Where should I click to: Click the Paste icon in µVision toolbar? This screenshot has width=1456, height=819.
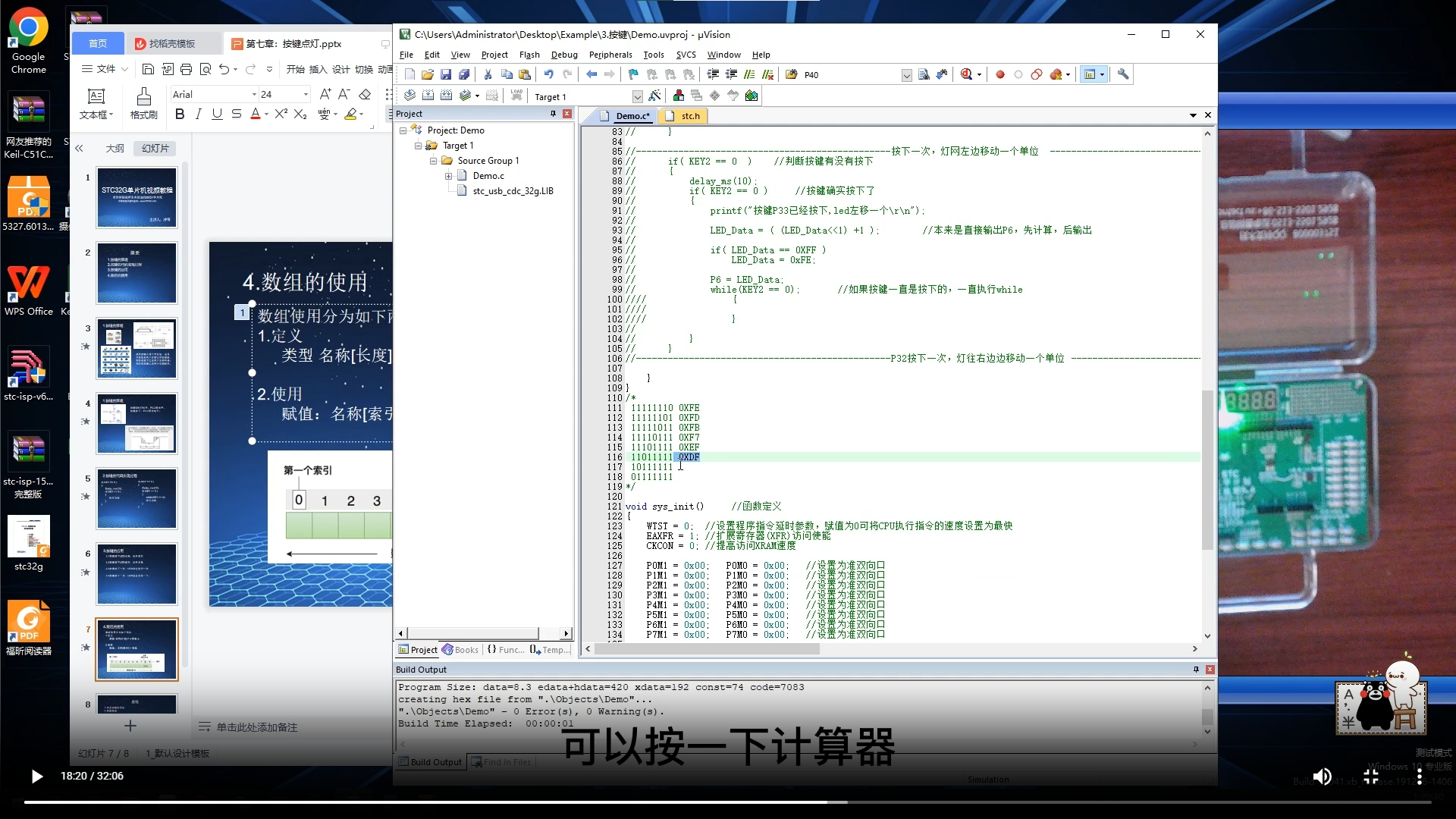525,74
